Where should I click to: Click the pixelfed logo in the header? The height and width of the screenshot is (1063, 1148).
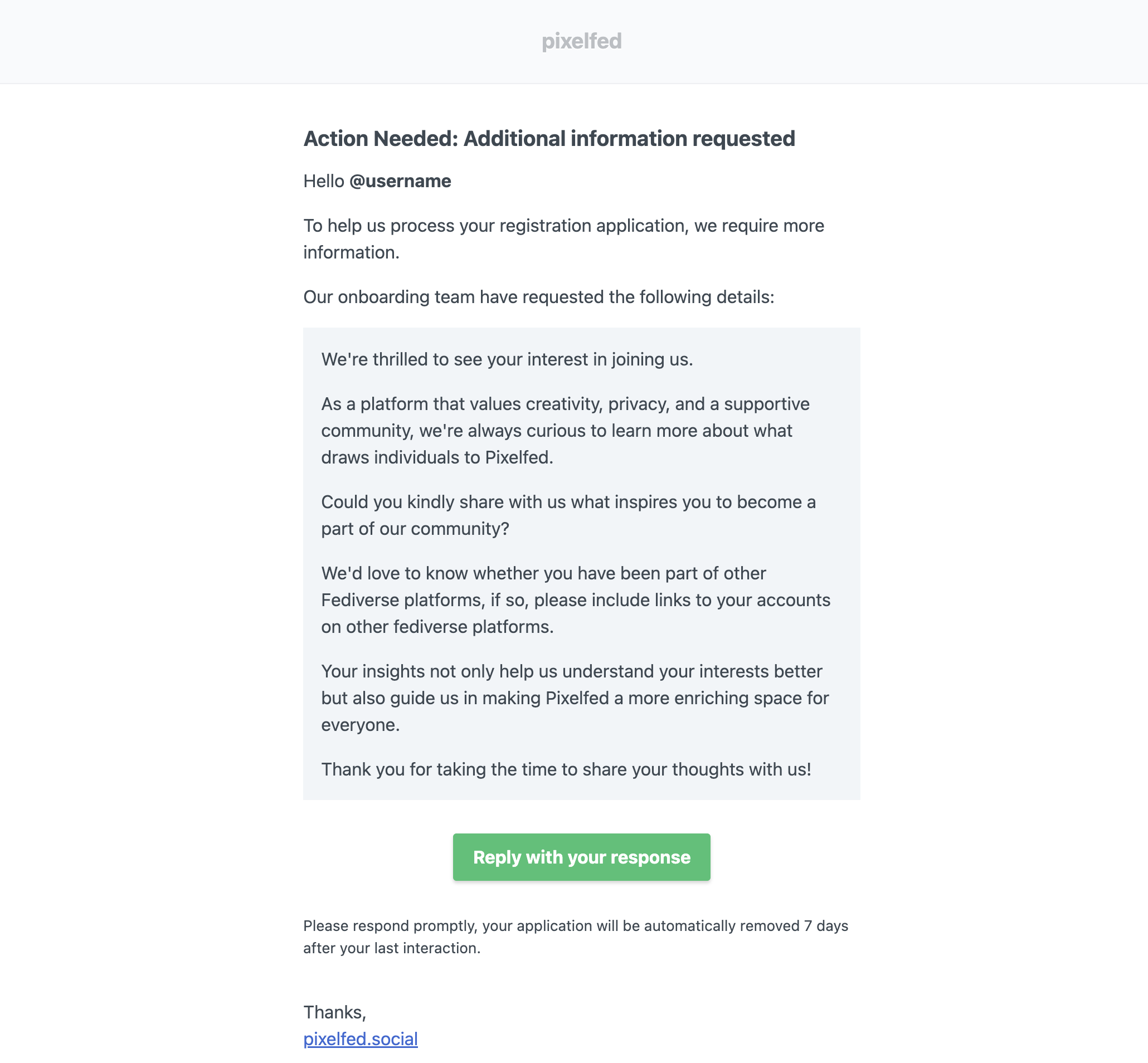tap(581, 41)
